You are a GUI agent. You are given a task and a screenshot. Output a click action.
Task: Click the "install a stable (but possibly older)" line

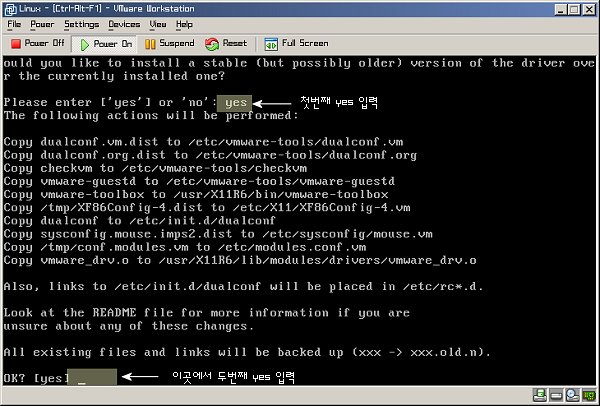[299, 63]
